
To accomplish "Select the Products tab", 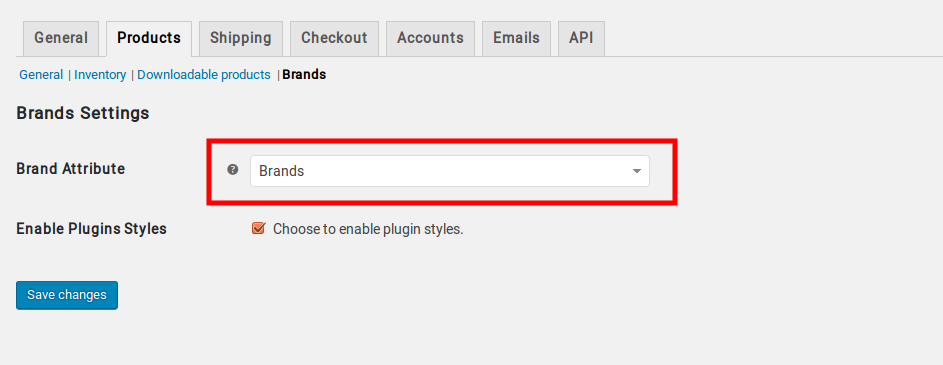I will click(149, 38).
